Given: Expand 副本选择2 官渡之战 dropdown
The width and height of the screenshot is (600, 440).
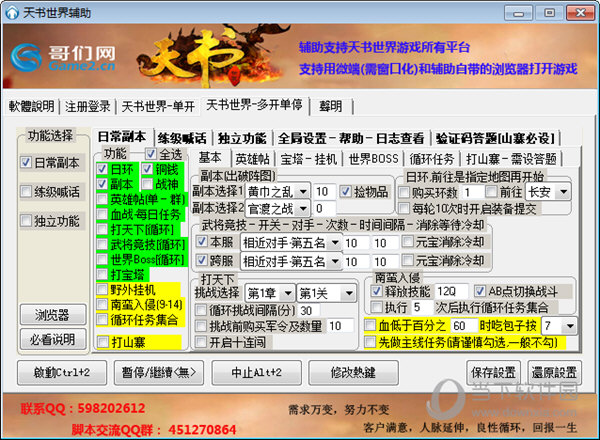Looking at the screenshot, I should click(303, 209).
